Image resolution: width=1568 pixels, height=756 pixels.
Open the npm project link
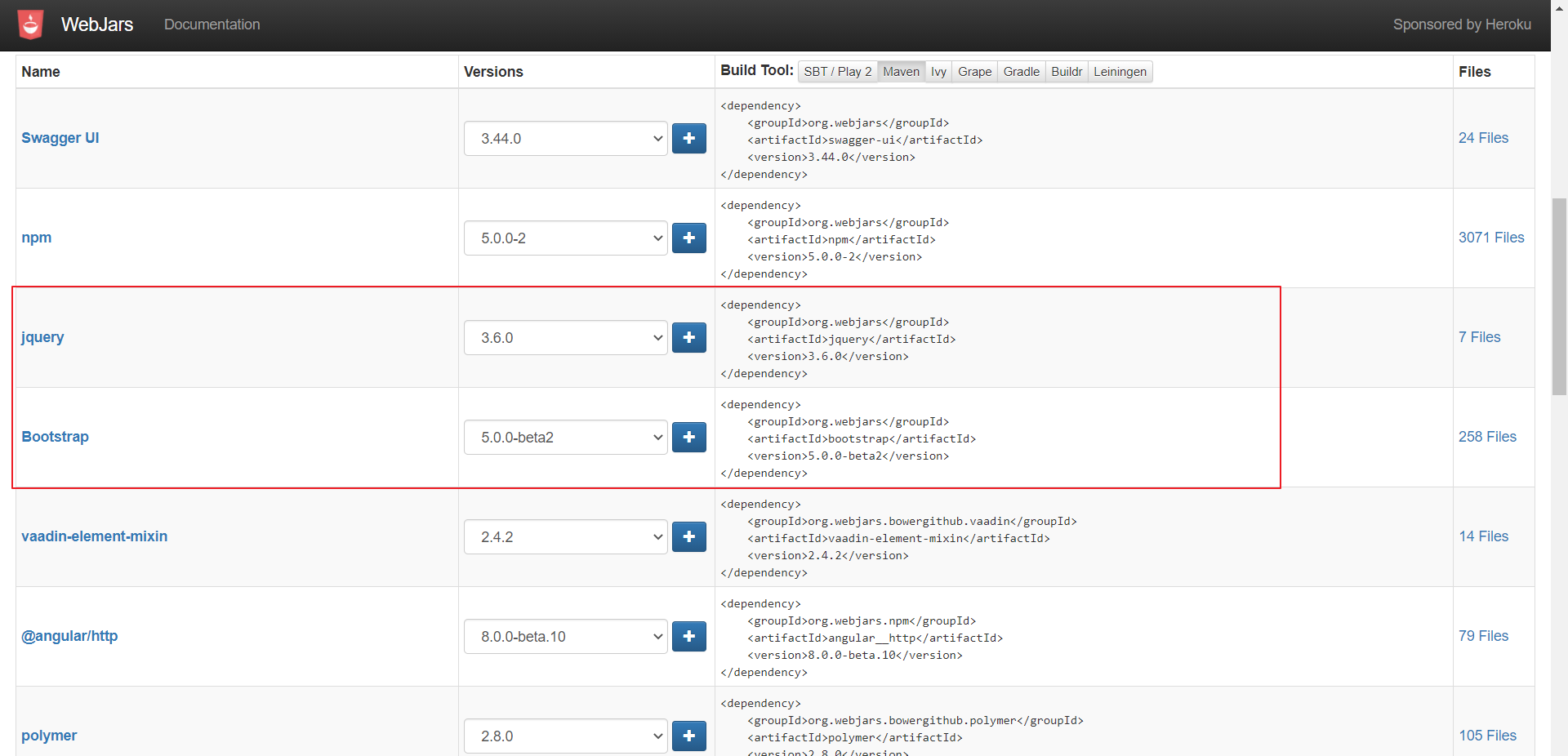[37, 238]
